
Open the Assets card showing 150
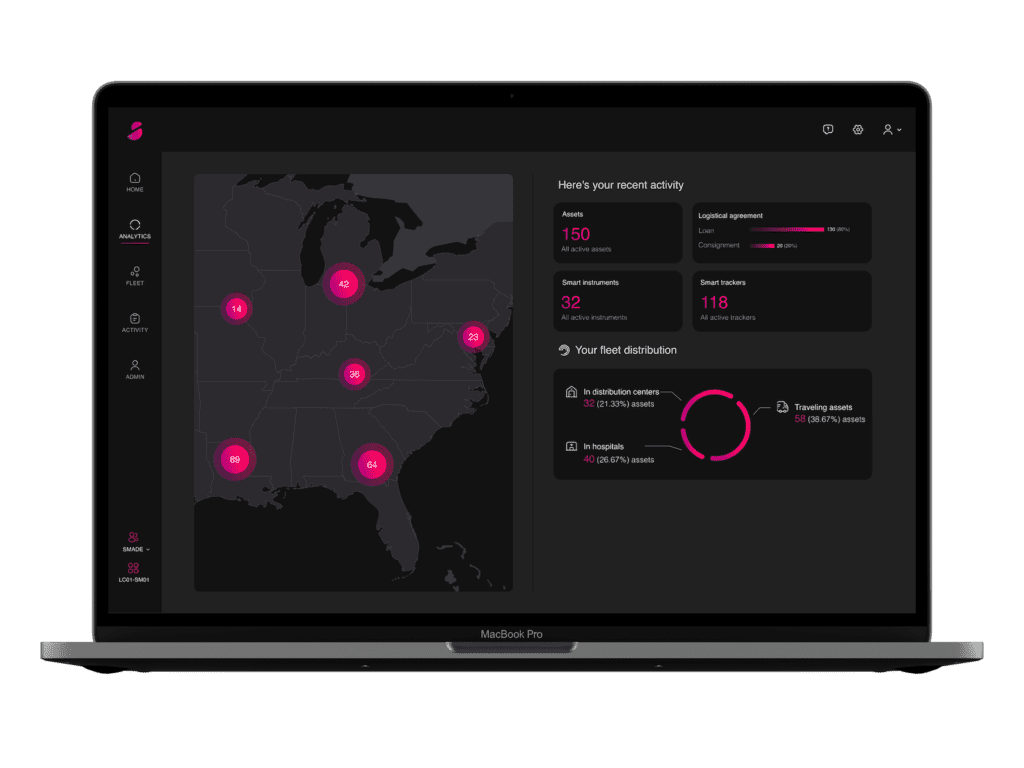coord(617,231)
